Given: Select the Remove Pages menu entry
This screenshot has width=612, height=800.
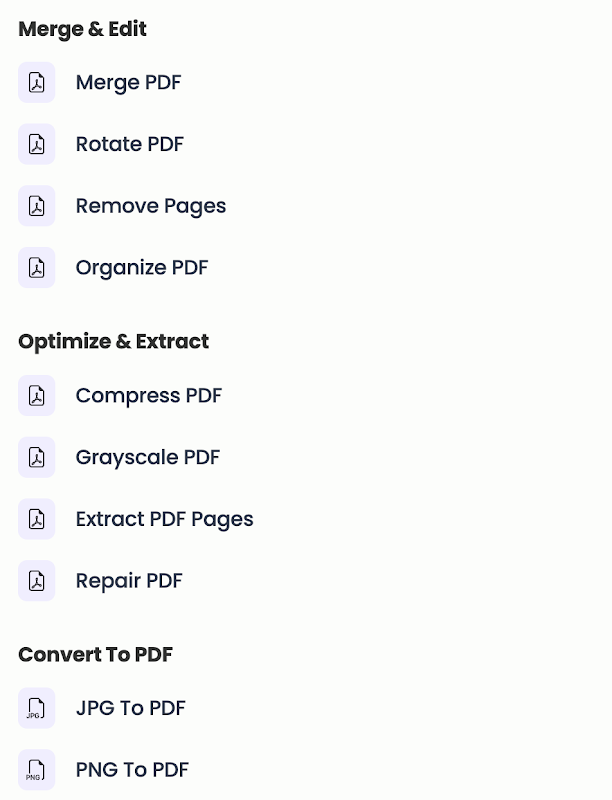Looking at the screenshot, I should tap(151, 207).
